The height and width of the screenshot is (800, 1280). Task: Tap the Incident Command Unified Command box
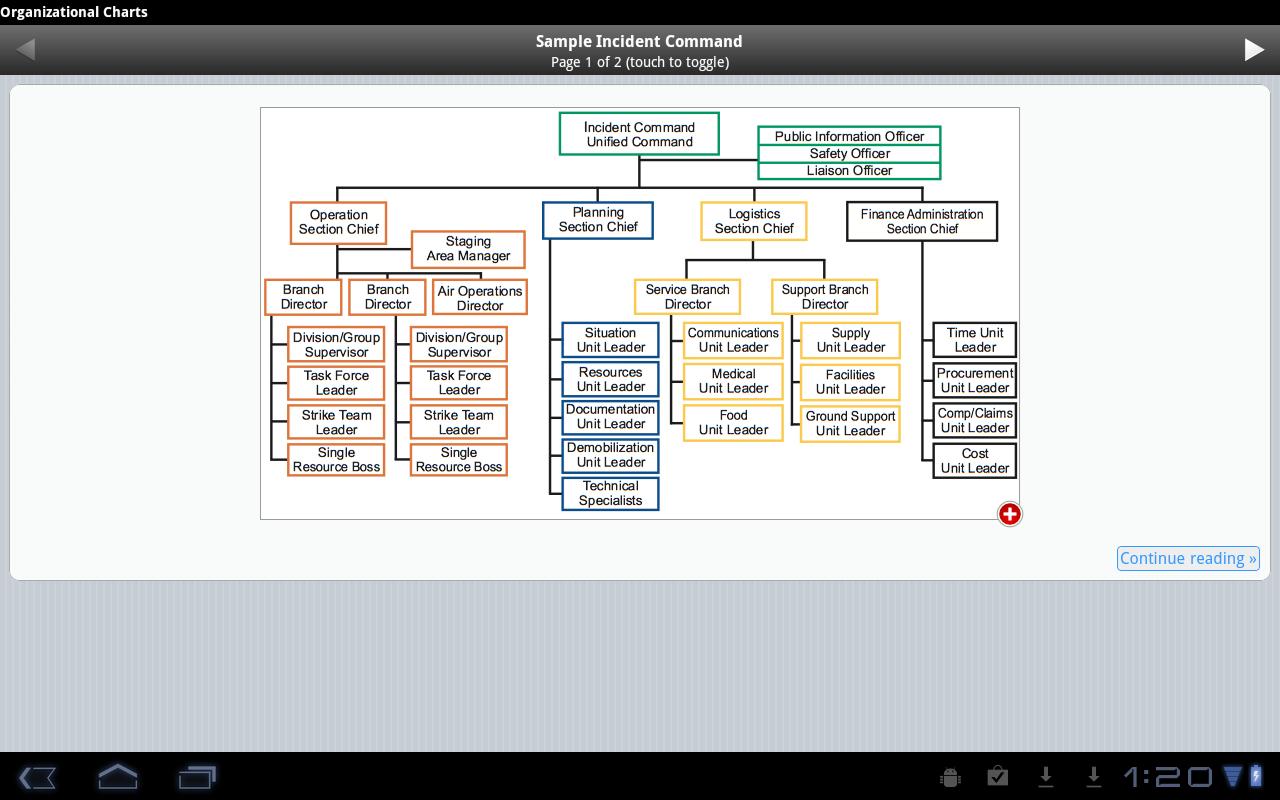point(639,134)
